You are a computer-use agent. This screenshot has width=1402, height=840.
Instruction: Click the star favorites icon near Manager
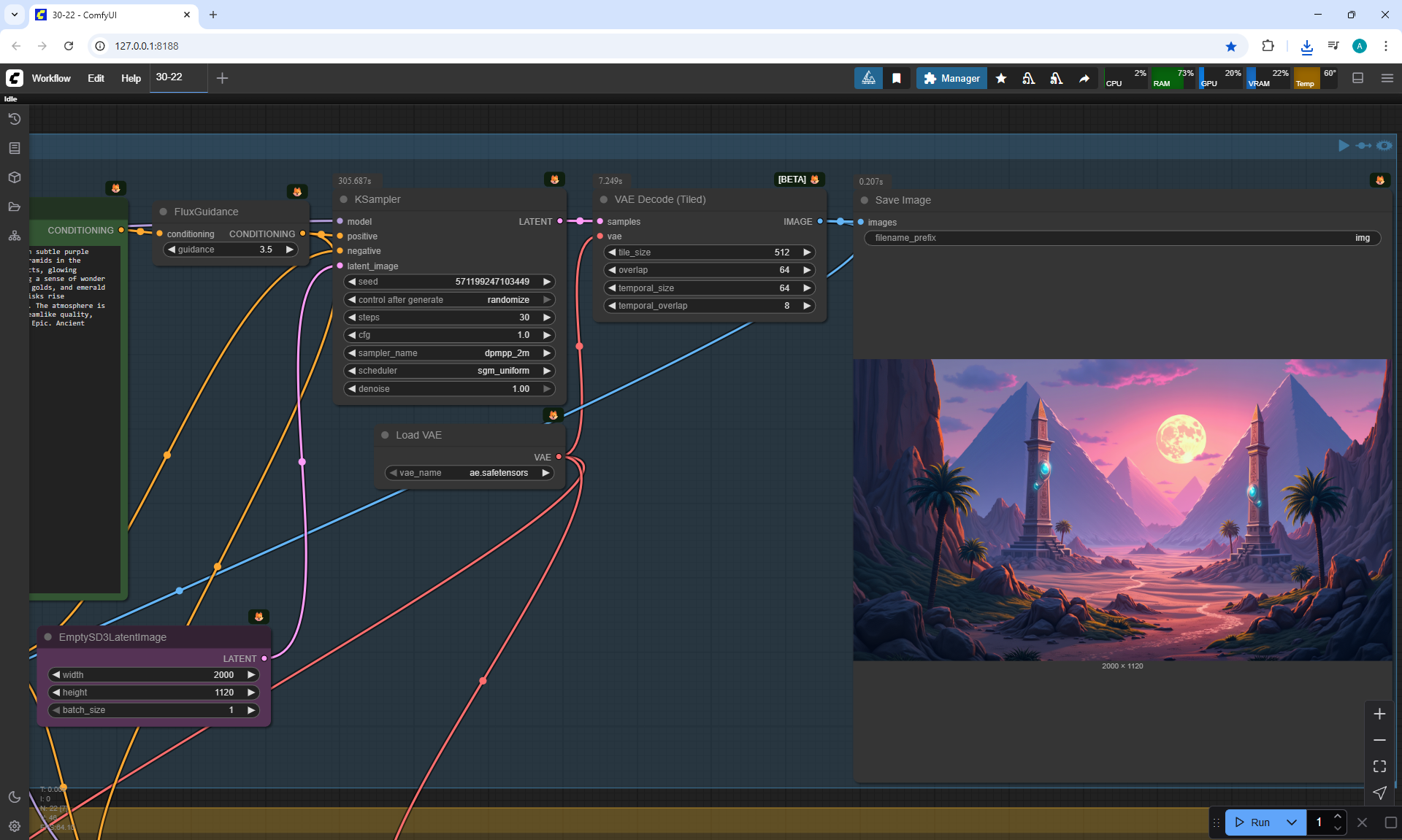1001,78
